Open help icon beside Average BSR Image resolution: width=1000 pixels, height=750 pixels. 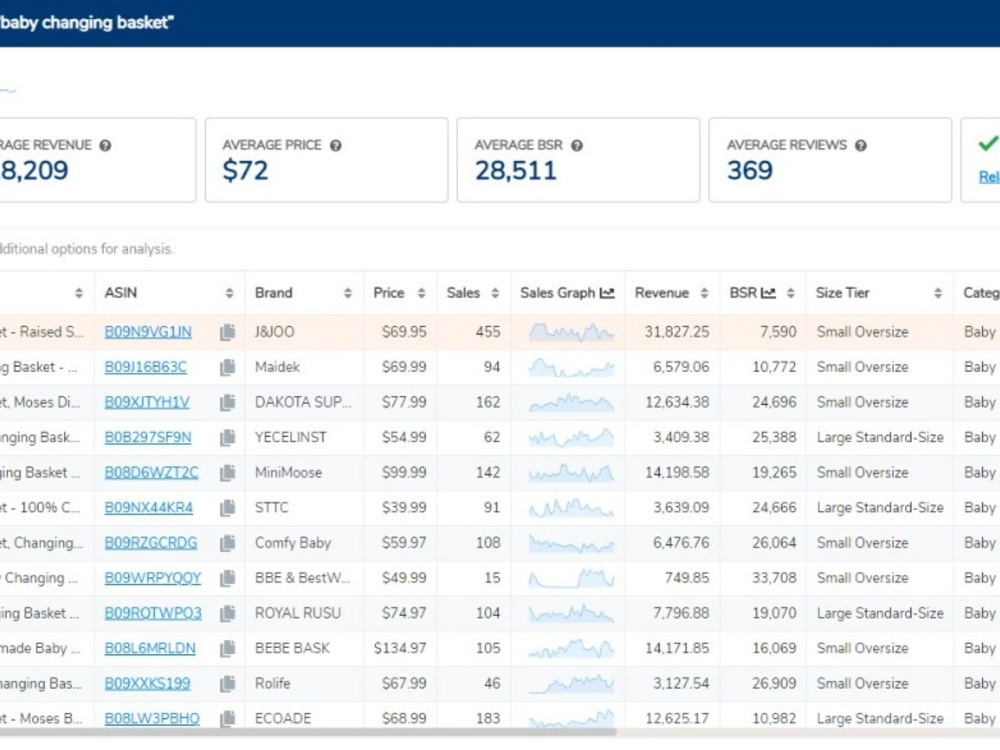click(577, 145)
